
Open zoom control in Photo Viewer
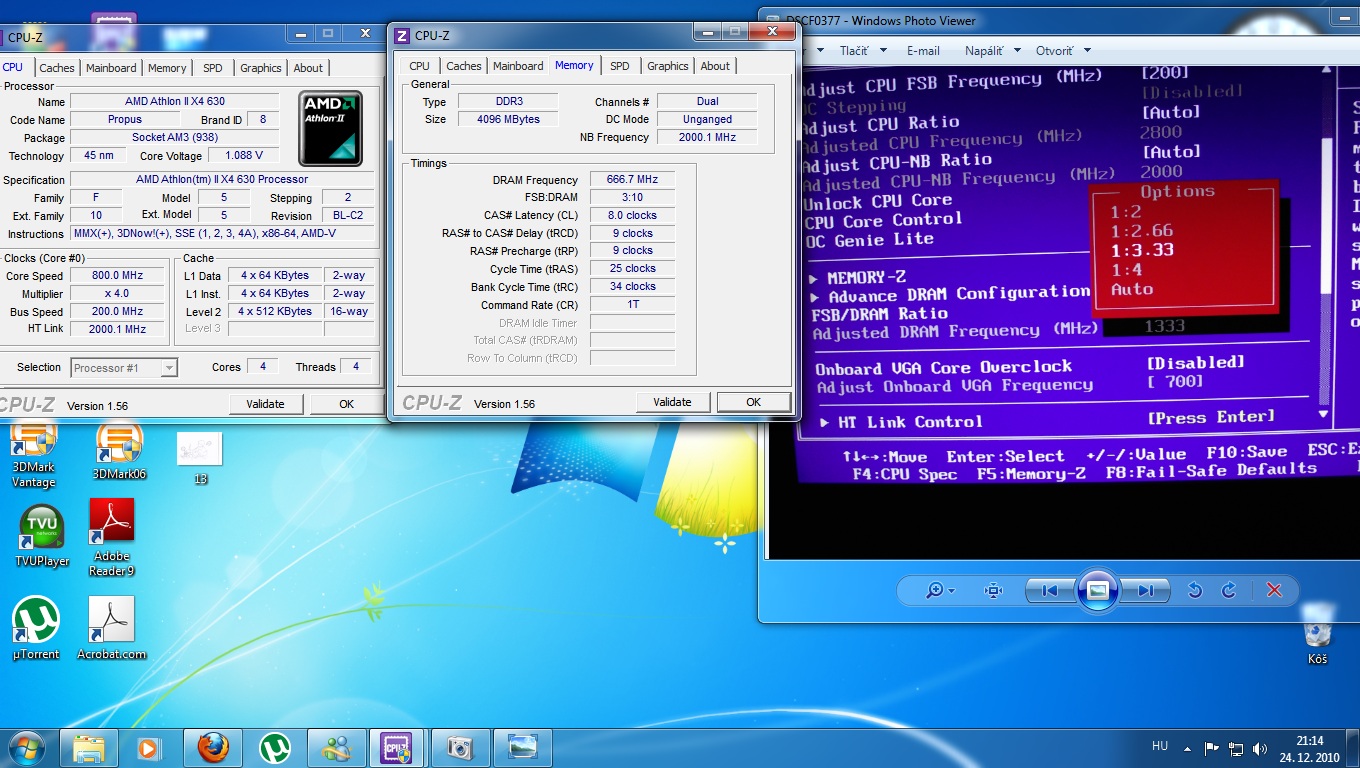(x=939, y=590)
